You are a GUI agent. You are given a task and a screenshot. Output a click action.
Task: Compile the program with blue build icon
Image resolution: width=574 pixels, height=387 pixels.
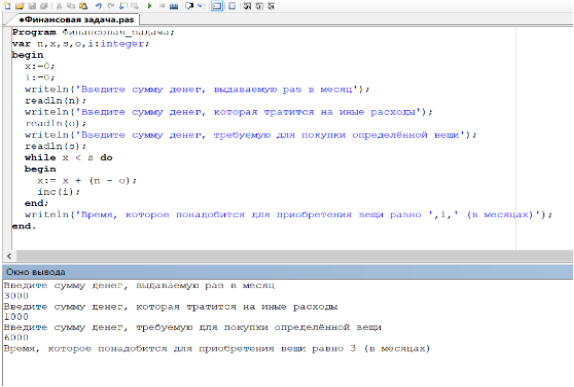point(174,6)
